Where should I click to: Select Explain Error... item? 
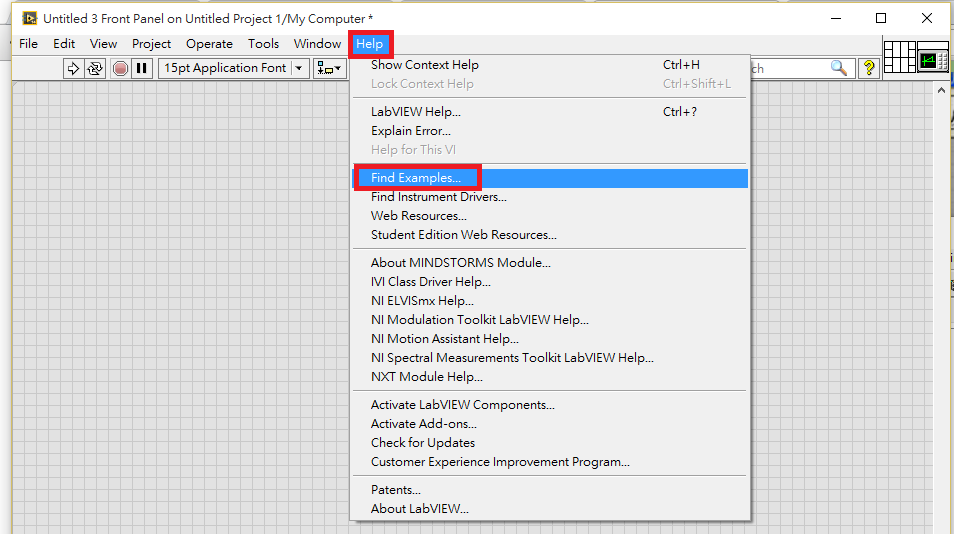click(550, 131)
